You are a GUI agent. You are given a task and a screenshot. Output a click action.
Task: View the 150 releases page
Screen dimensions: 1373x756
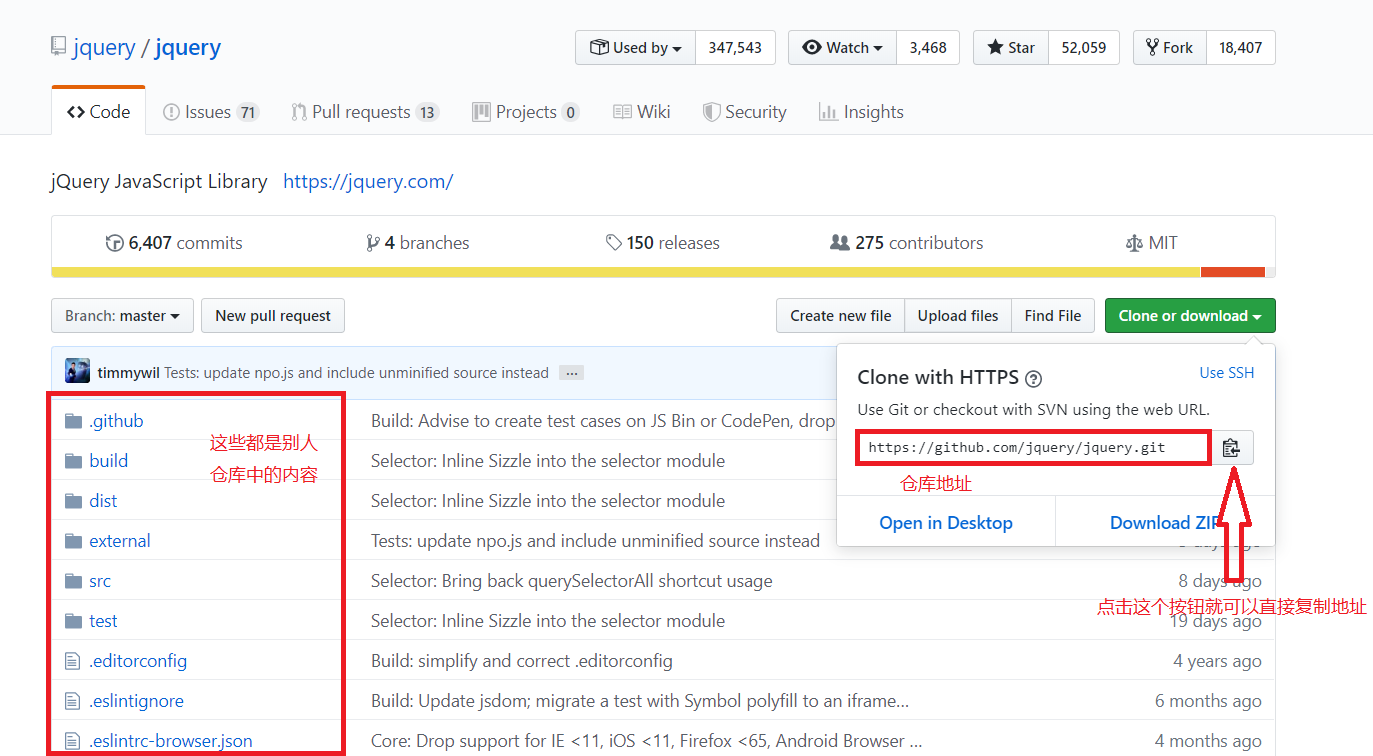pyautogui.click(x=663, y=243)
